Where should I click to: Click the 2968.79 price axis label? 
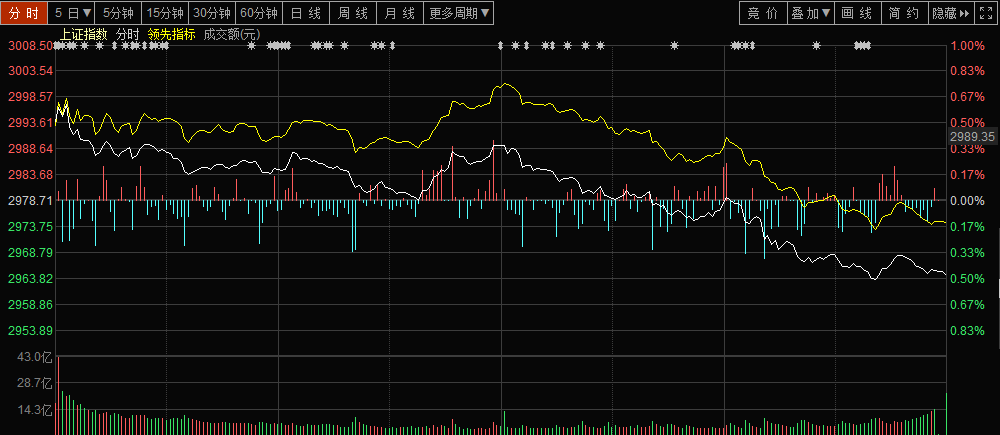click(29, 253)
